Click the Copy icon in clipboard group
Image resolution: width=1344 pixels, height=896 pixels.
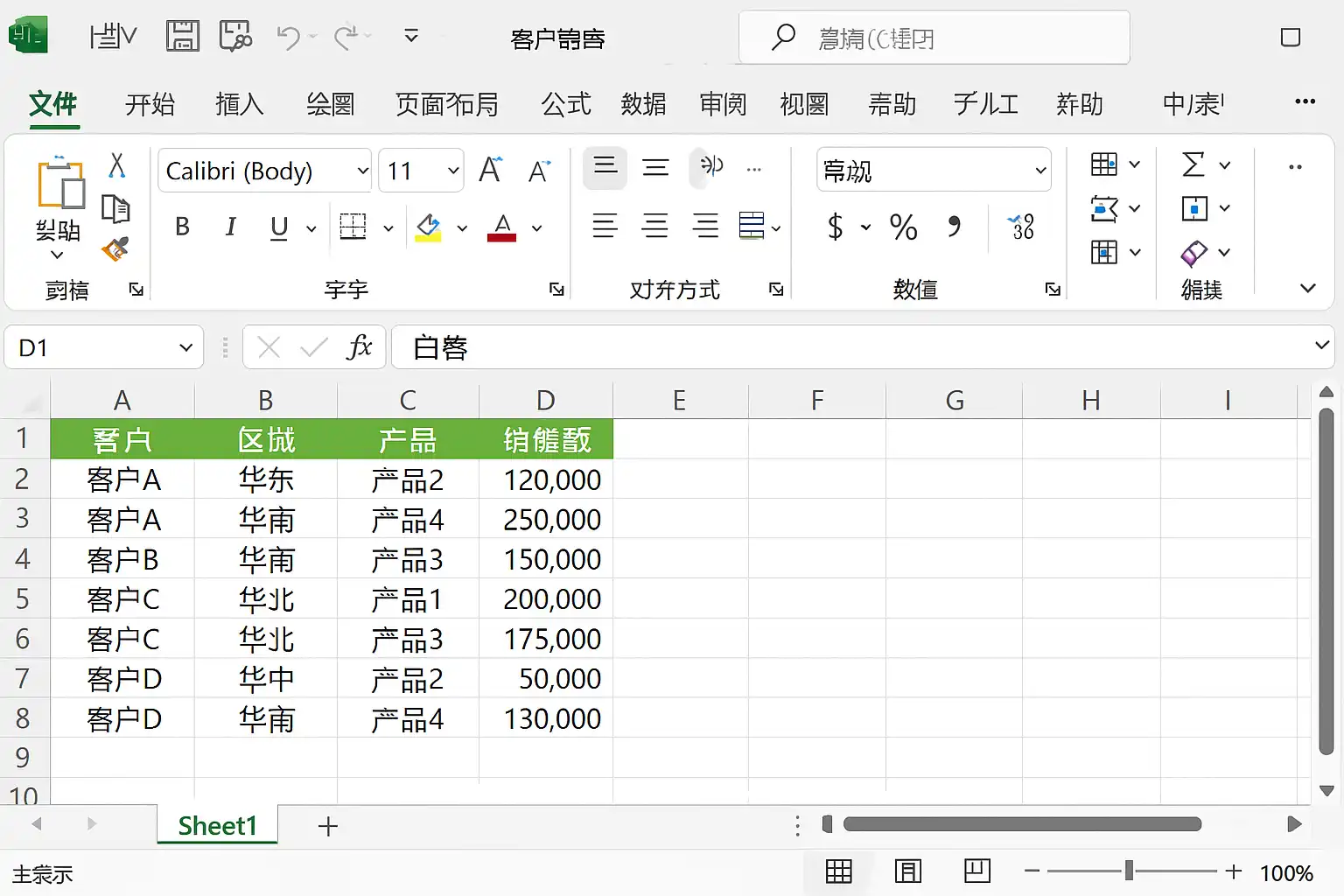115,208
